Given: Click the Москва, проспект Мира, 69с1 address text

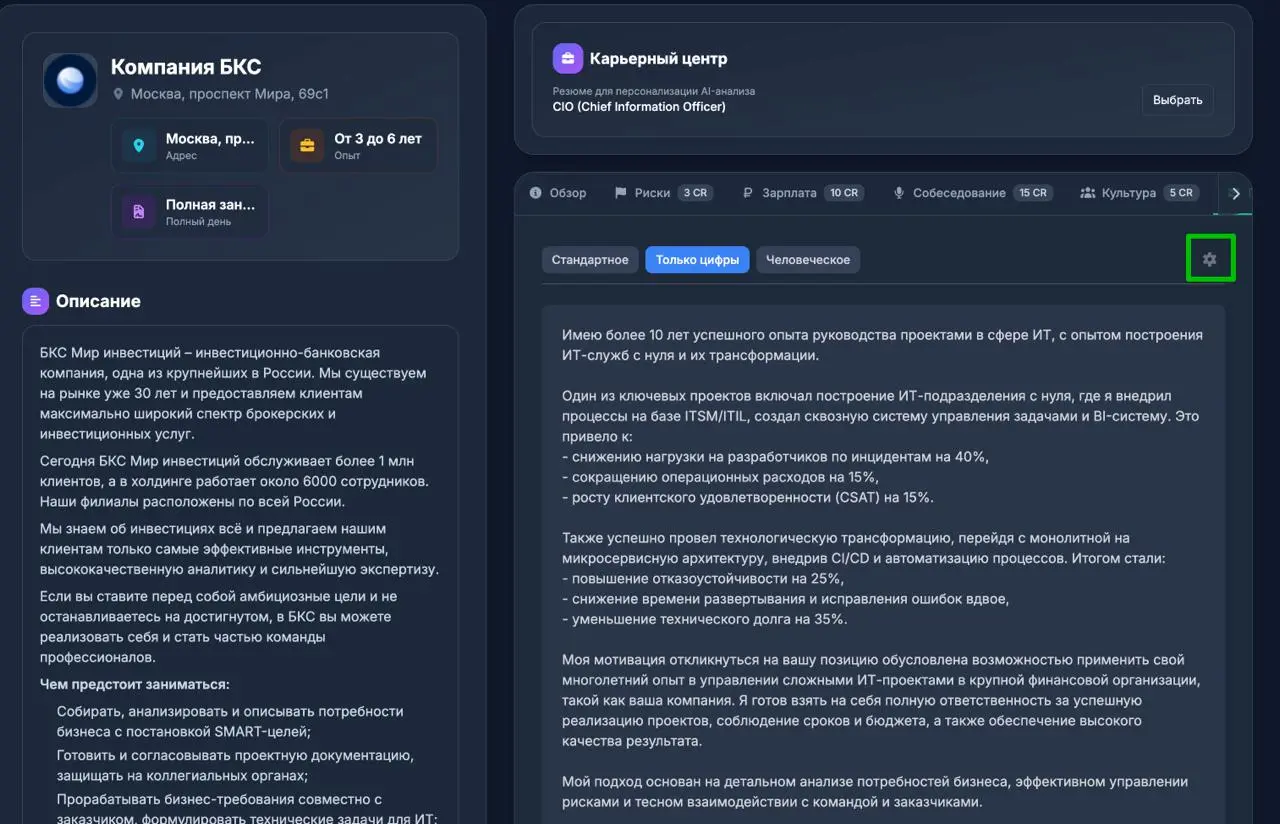Looking at the screenshot, I should pyautogui.click(x=230, y=94).
